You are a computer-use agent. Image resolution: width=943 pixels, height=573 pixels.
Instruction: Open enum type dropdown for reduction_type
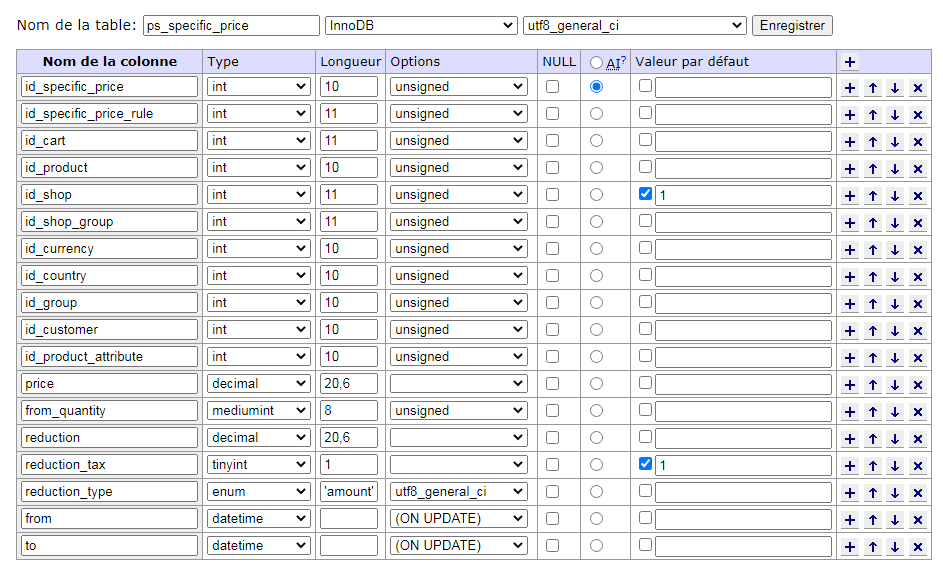point(259,492)
